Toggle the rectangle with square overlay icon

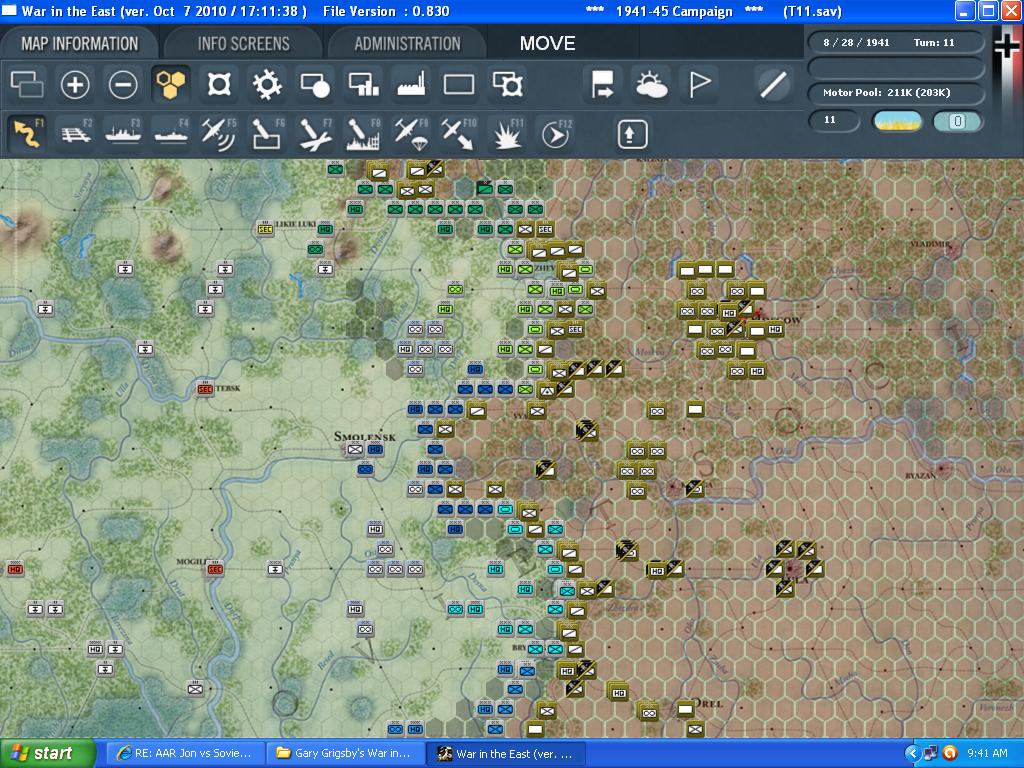[507, 85]
